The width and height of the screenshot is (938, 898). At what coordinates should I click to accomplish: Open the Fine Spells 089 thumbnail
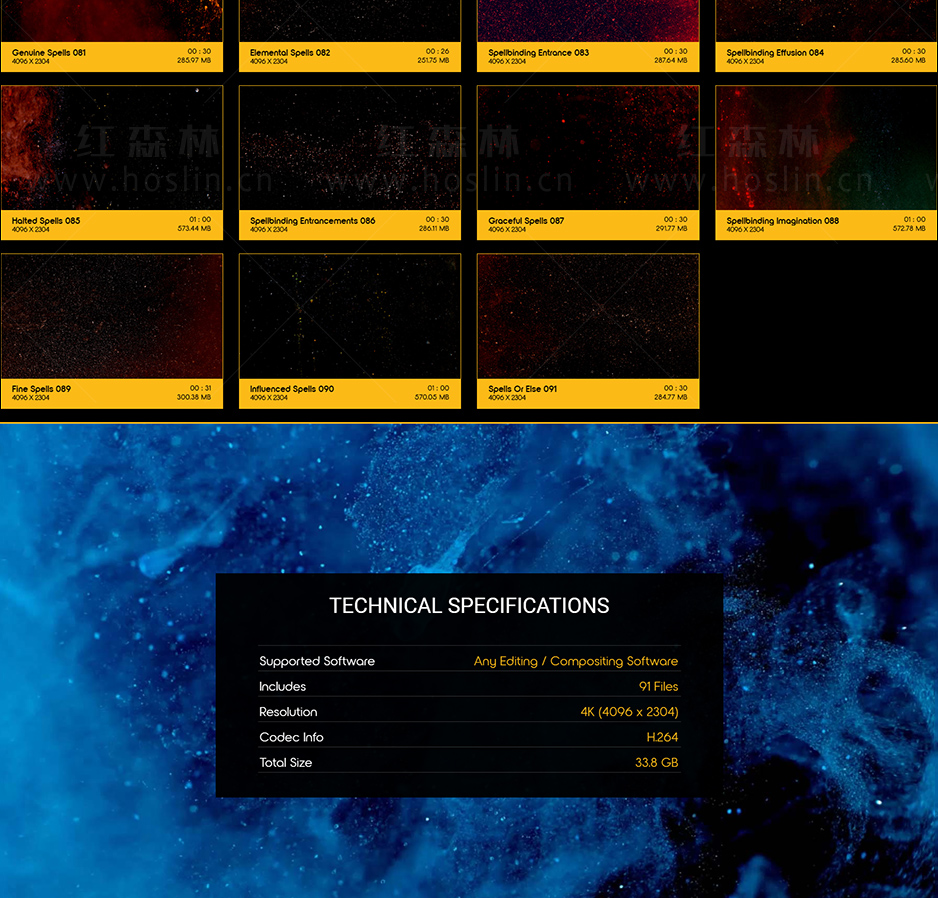tap(112, 316)
